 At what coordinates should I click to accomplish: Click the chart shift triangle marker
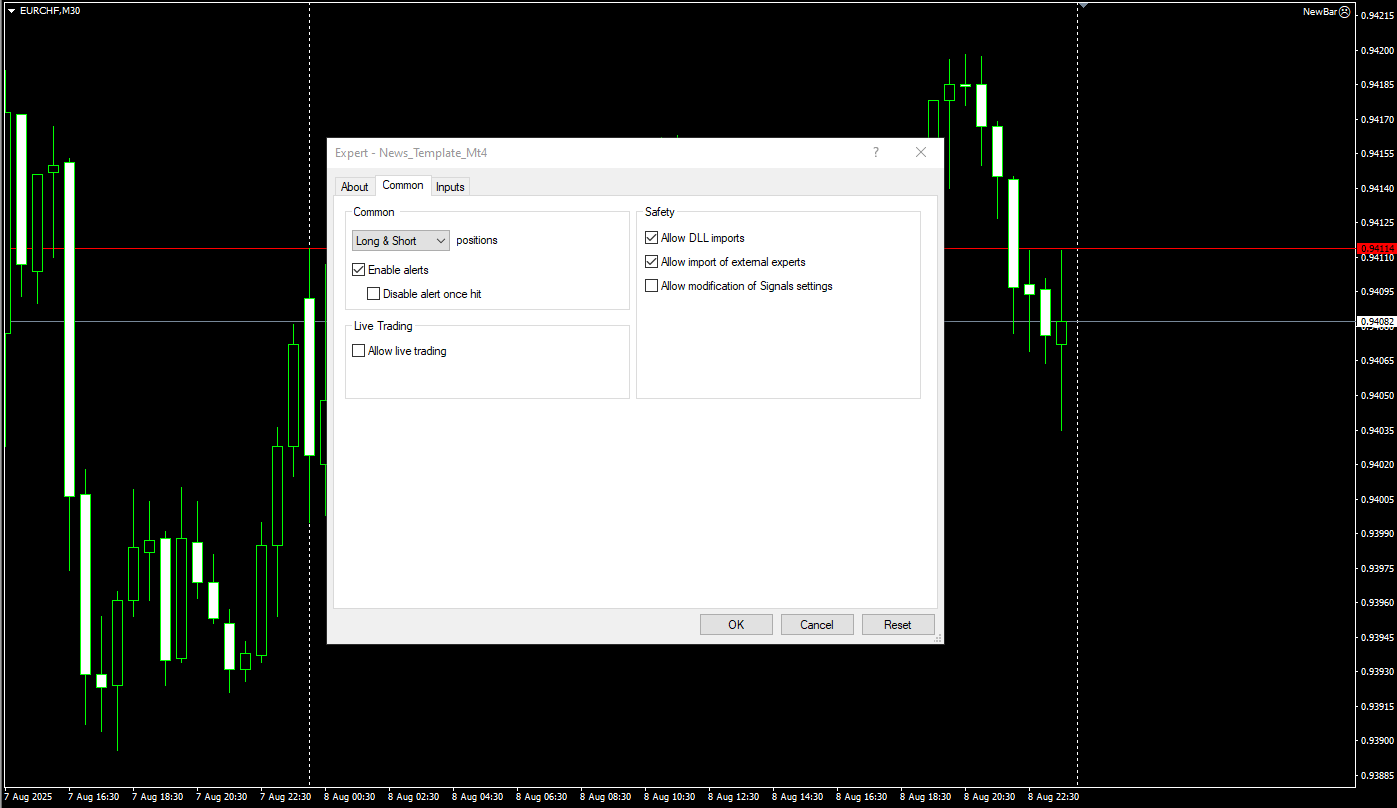click(1083, 5)
